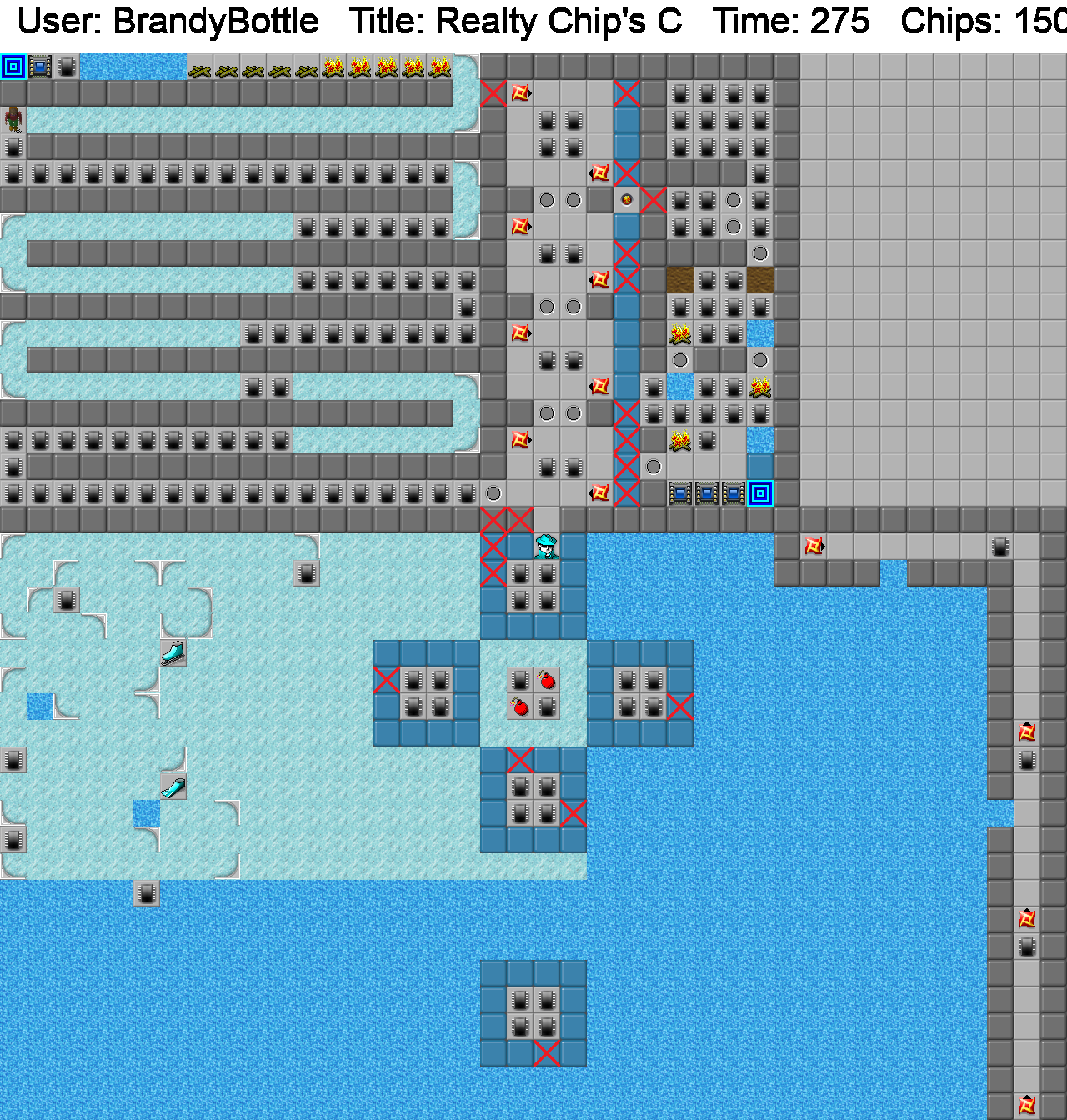This screenshot has width=1067, height=1120.
Task: Click the upper-right red bomb
Action: 547,680
